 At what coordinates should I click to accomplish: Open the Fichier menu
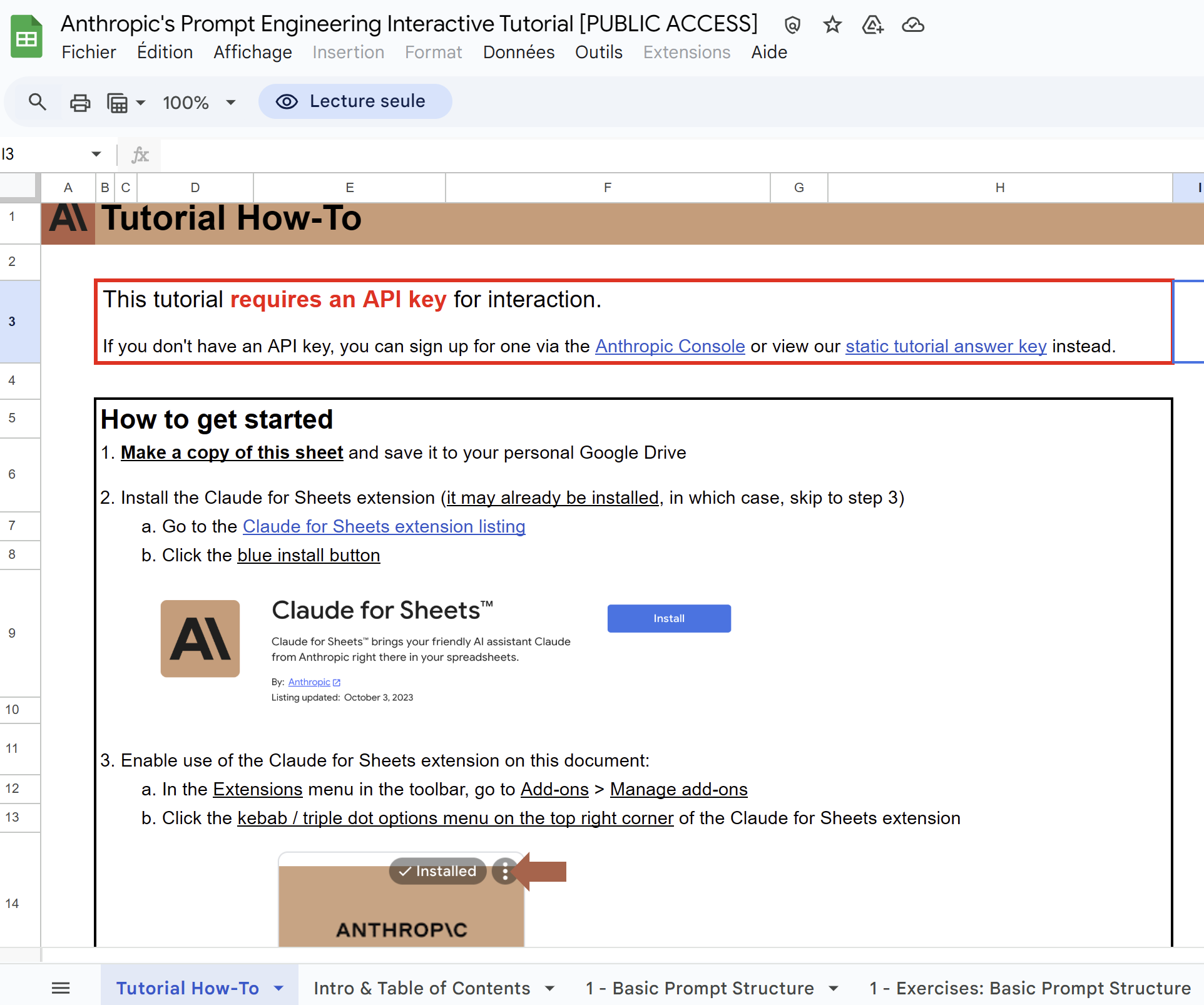89,52
